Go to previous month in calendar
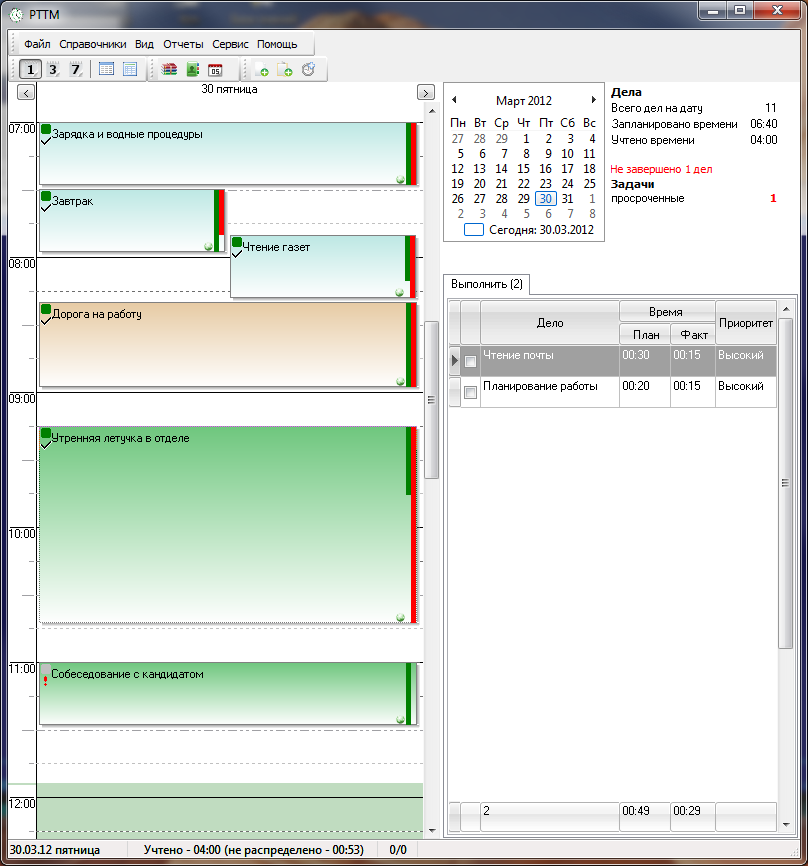Image resolution: width=808 pixels, height=866 pixels. [454, 100]
